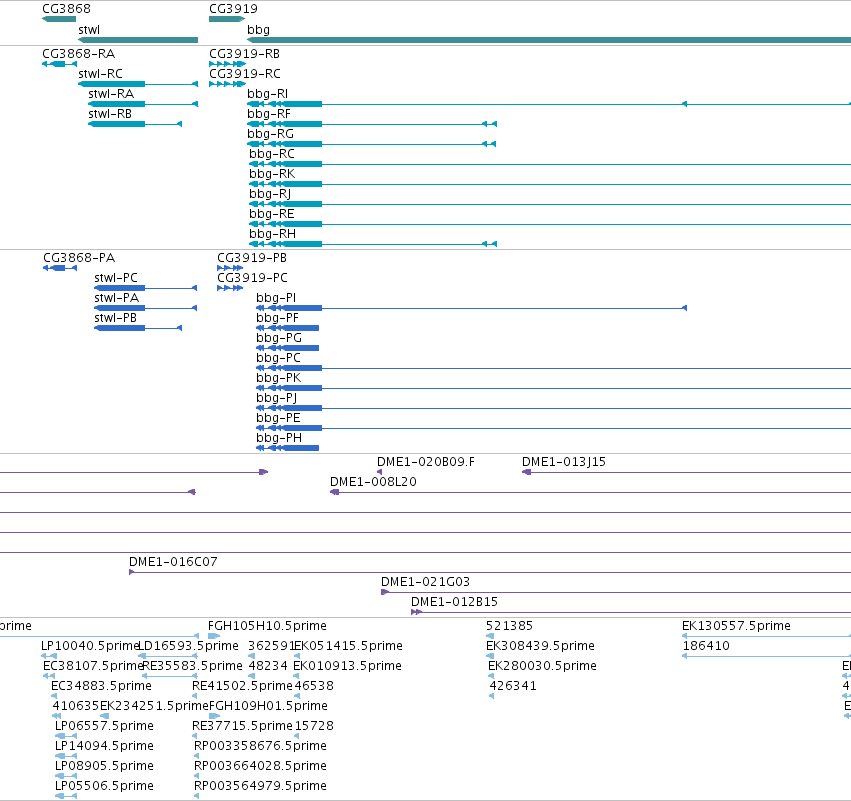Select the bbg-PC protein label
The image size is (851, 801).
coord(278,358)
